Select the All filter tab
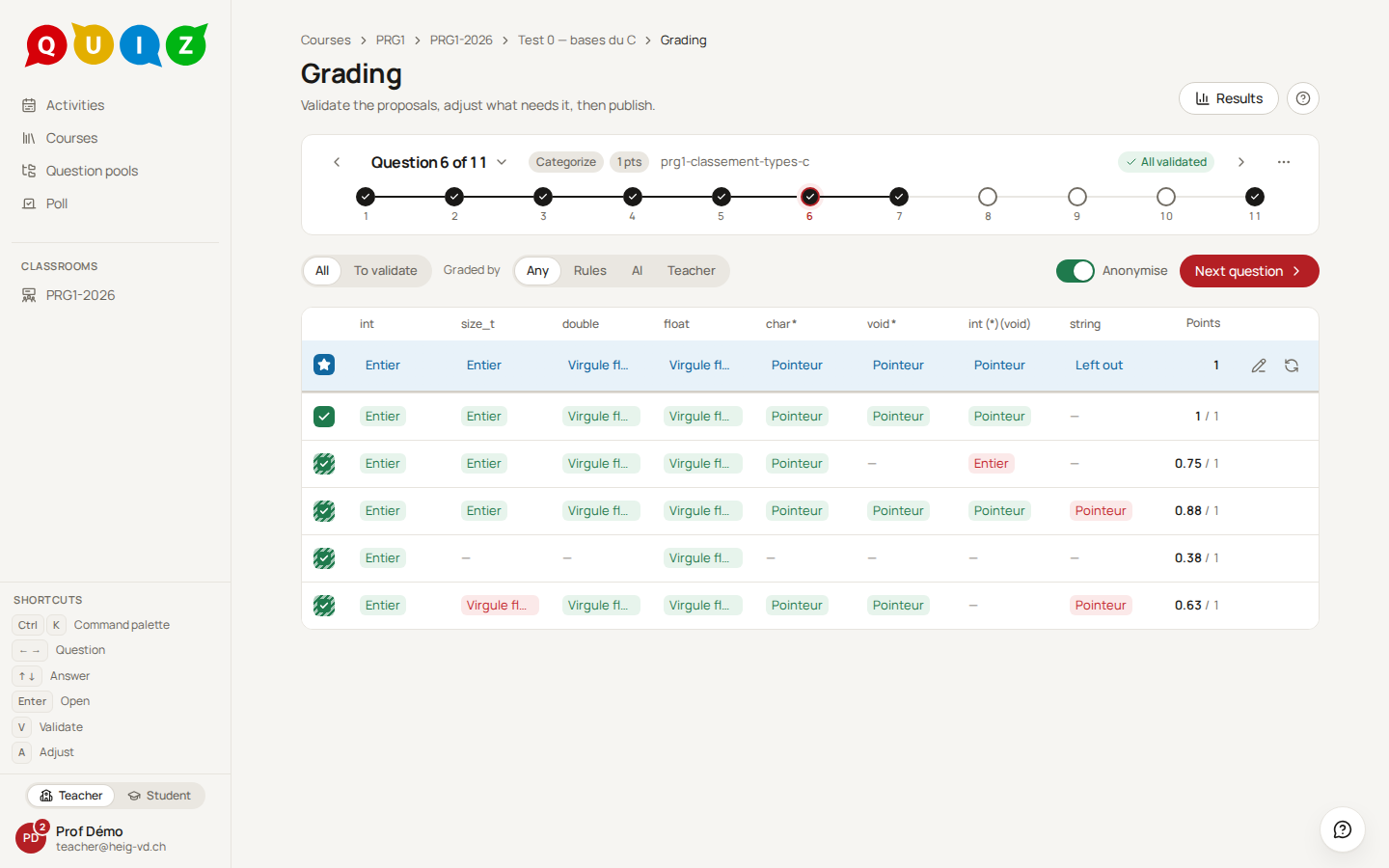The image size is (1389, 868). pos(322,271)
